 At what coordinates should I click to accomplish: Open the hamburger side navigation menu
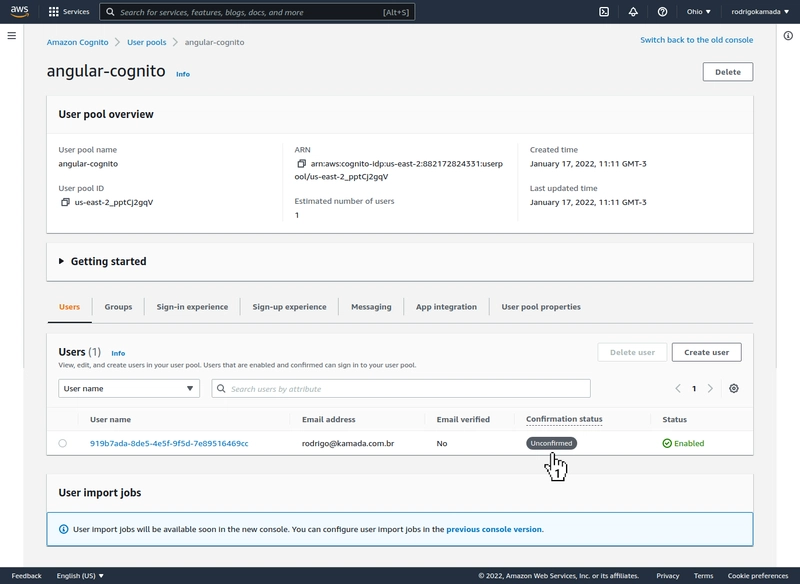tap(12, 36)
